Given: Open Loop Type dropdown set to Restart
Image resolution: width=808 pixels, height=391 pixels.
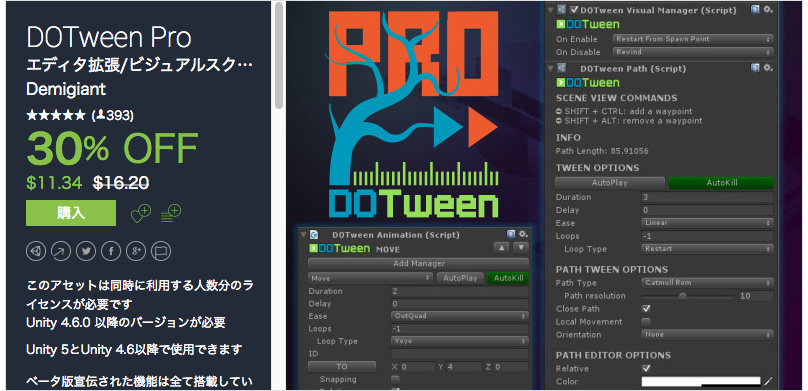Looking at the screenshot, I should [708, 249].
